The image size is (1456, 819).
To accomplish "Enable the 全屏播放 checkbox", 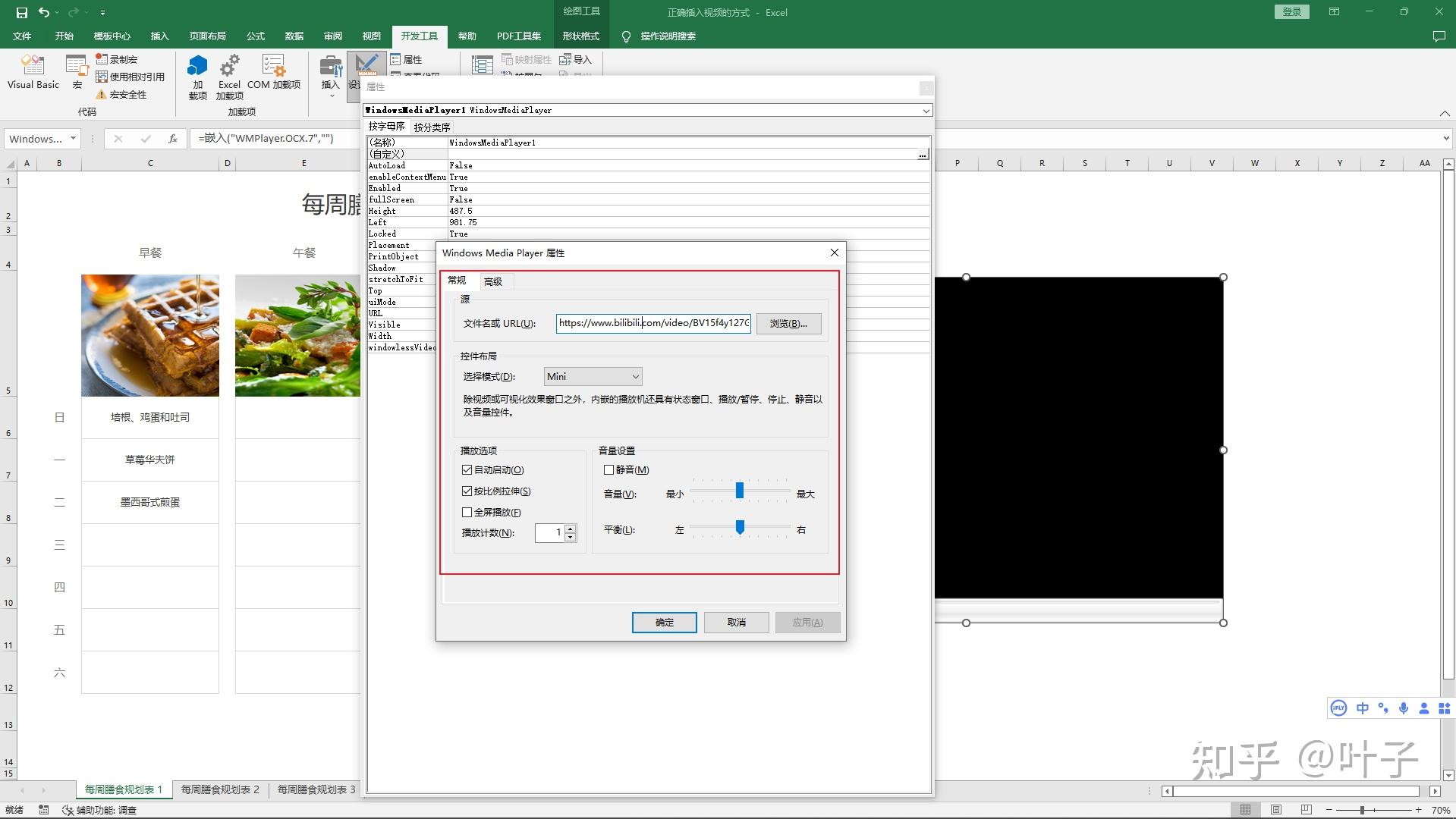I will 467,513.
